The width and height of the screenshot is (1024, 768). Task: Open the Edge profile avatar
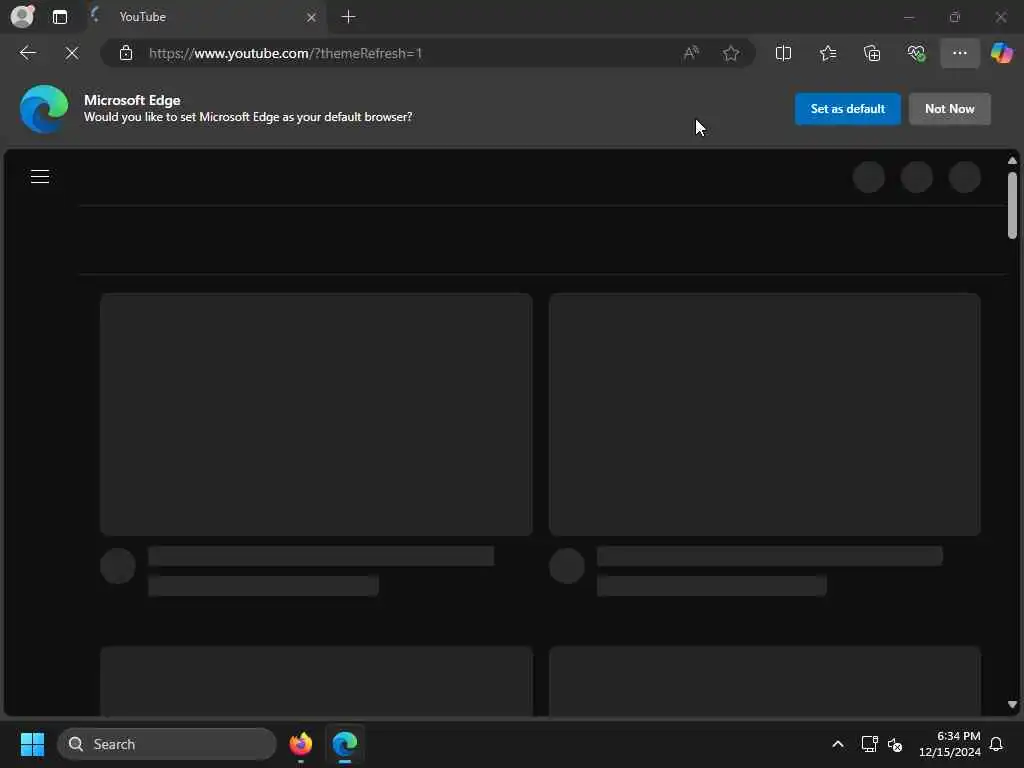pyautogui.click(x=22, y=16)
